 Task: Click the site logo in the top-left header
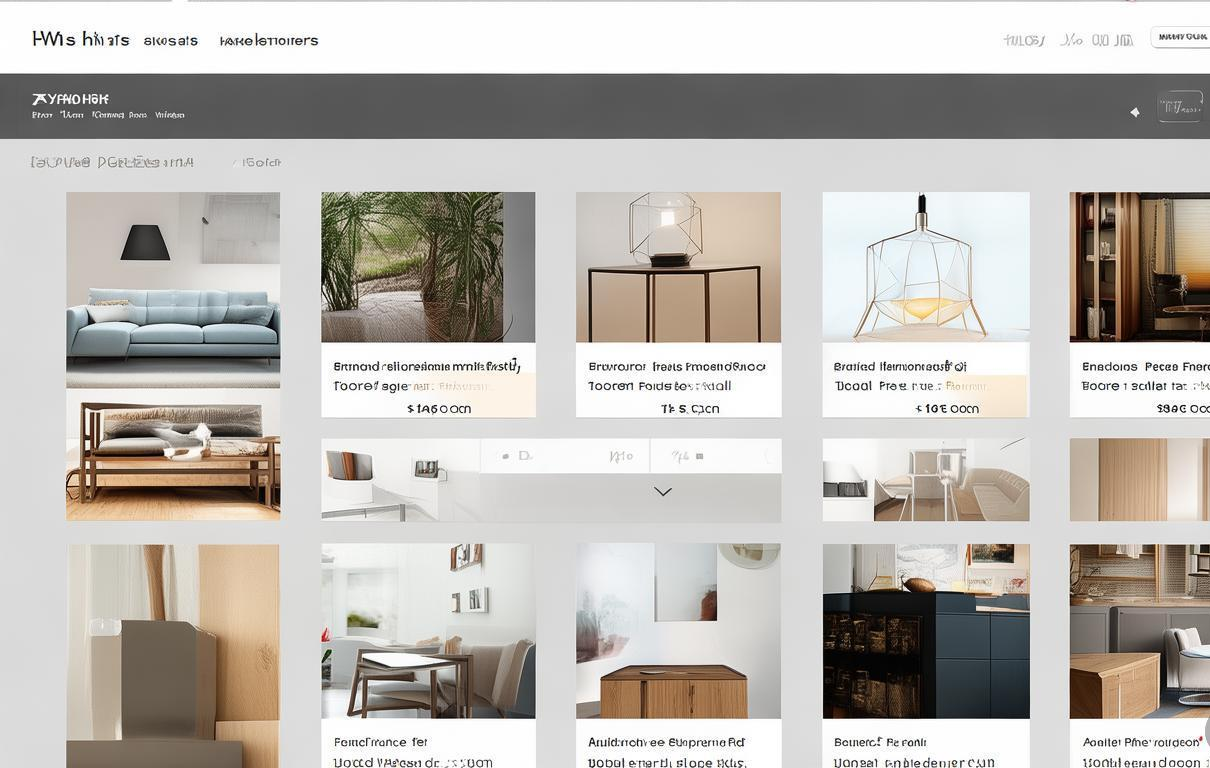point(81,39)
